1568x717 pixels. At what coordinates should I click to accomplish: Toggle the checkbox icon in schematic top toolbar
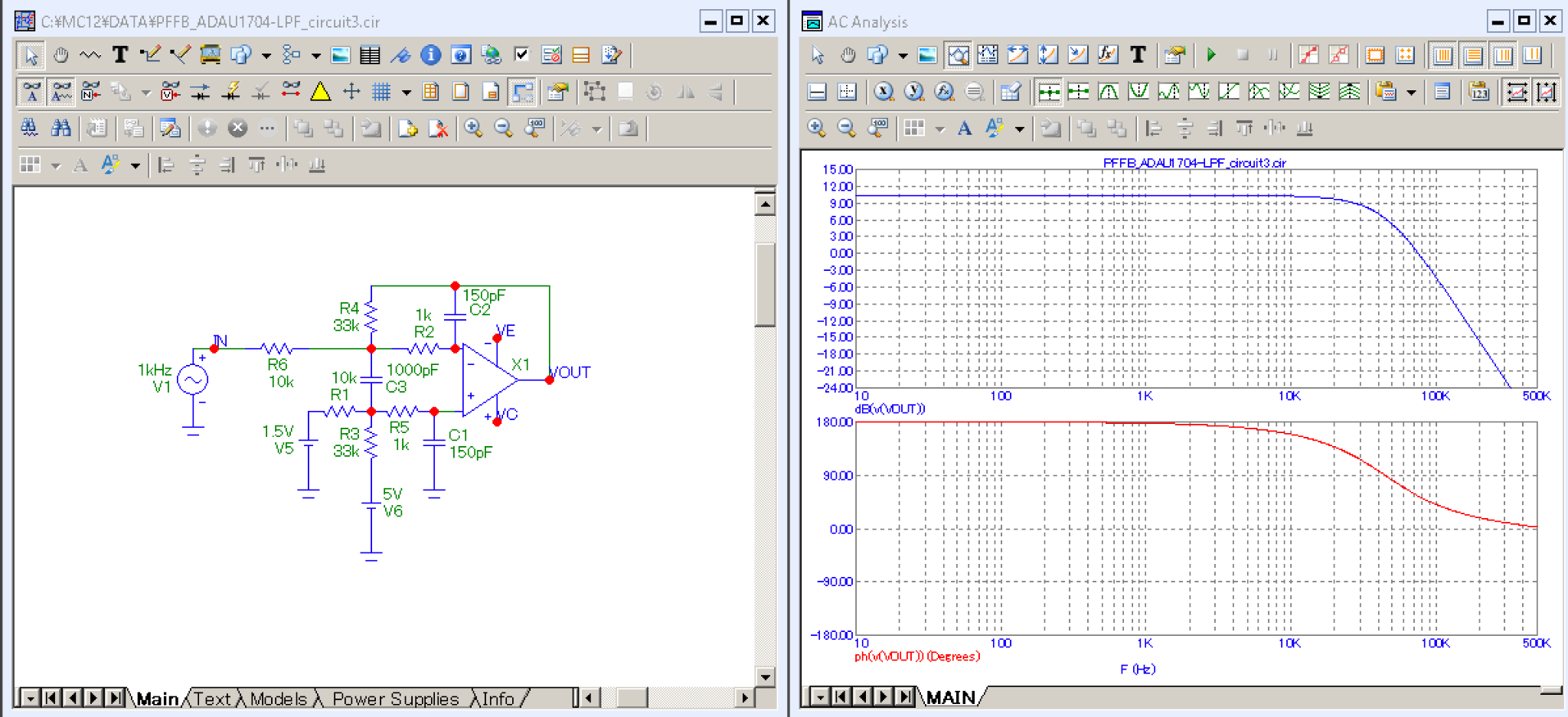click(x=521, y=55)
